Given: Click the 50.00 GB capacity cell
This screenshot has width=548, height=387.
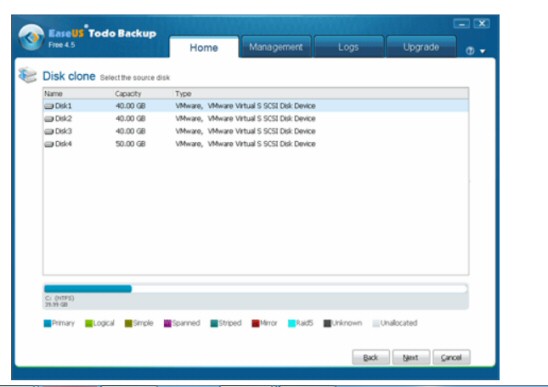Looking at the screenshot, I should click(130, 144).
